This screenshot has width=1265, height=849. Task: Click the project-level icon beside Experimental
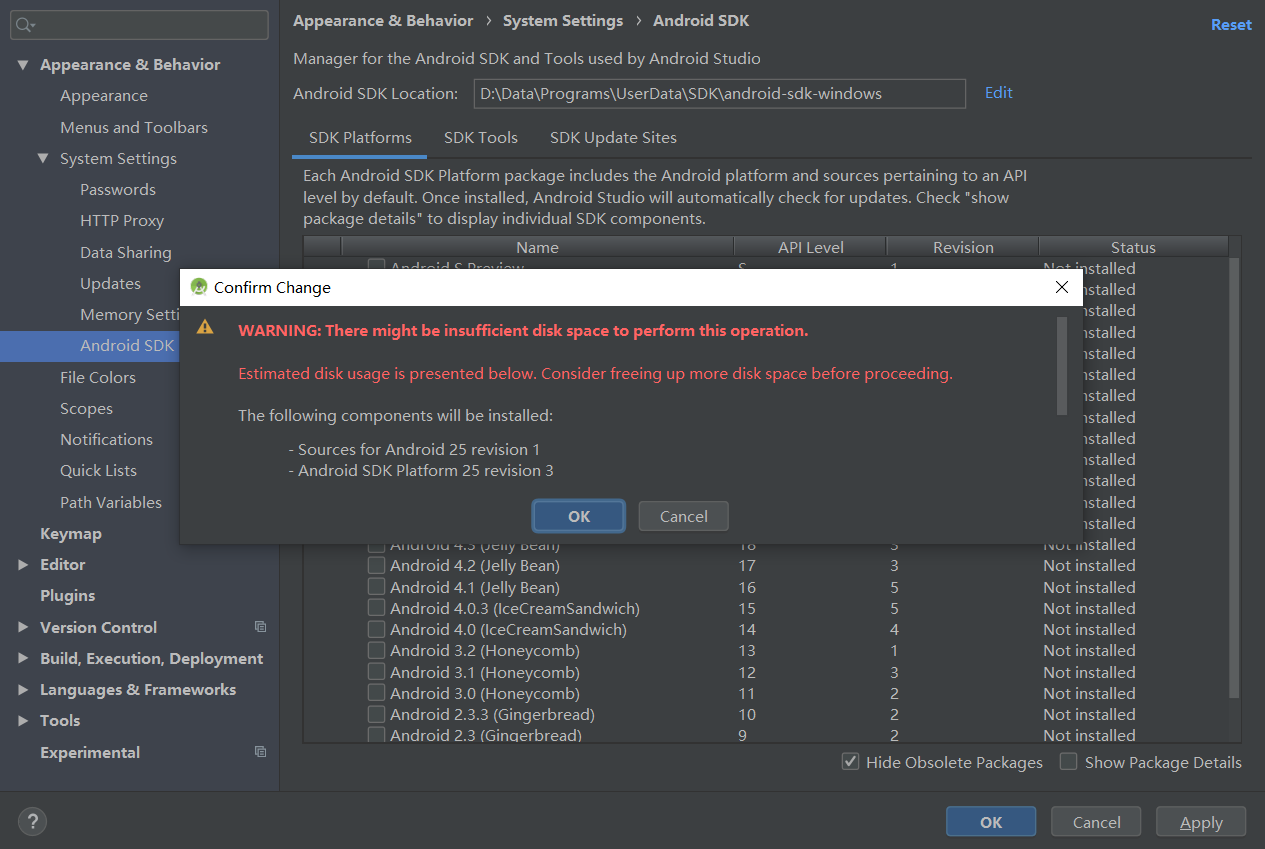(x=260, y=752)
